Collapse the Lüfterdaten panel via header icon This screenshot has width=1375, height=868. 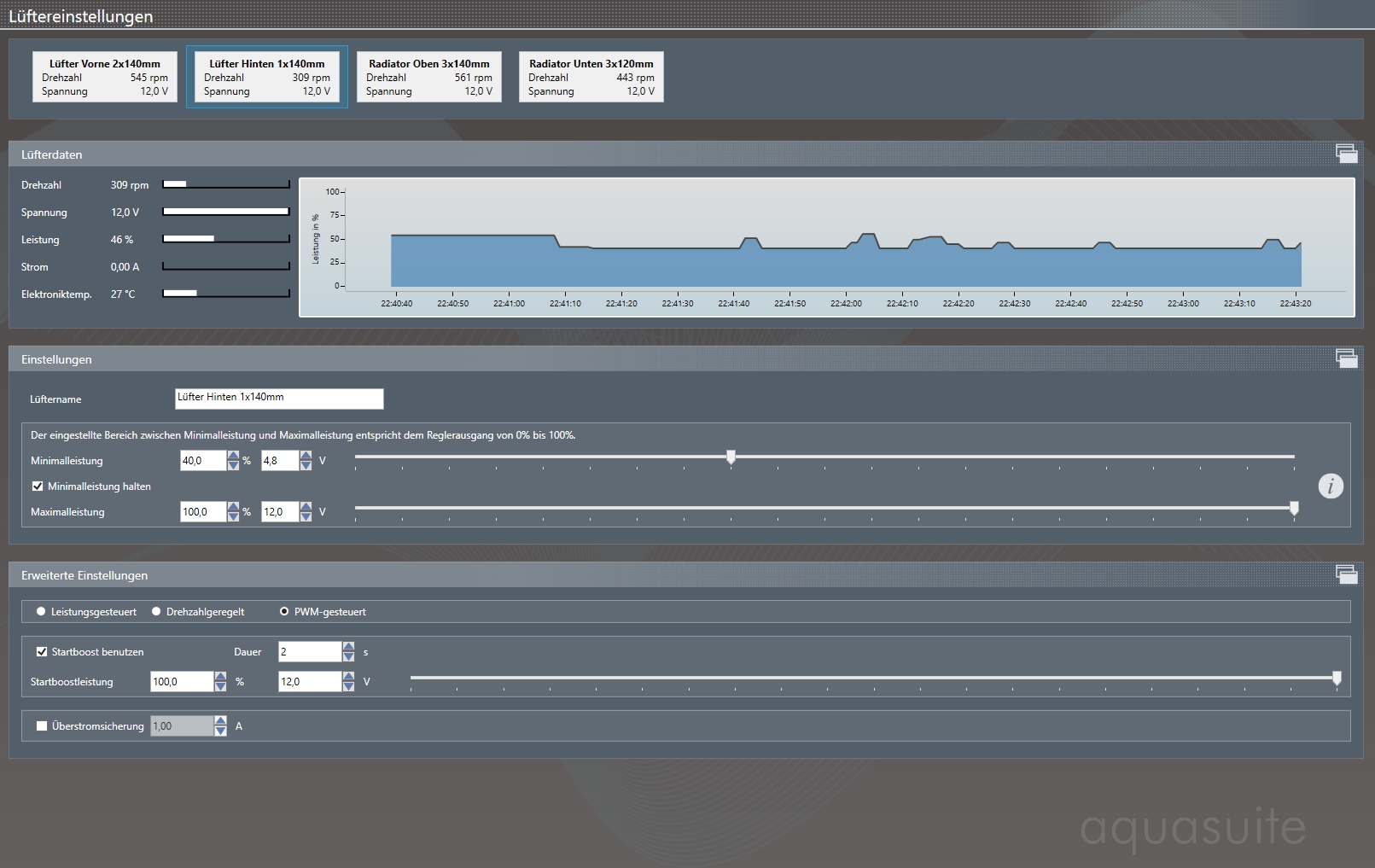click(x=1346, y=154)
